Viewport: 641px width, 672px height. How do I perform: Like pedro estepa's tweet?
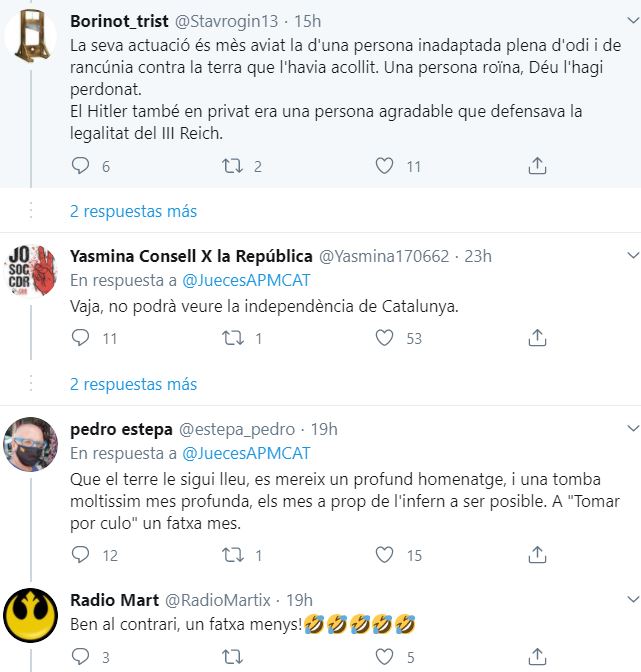point(385,555)
